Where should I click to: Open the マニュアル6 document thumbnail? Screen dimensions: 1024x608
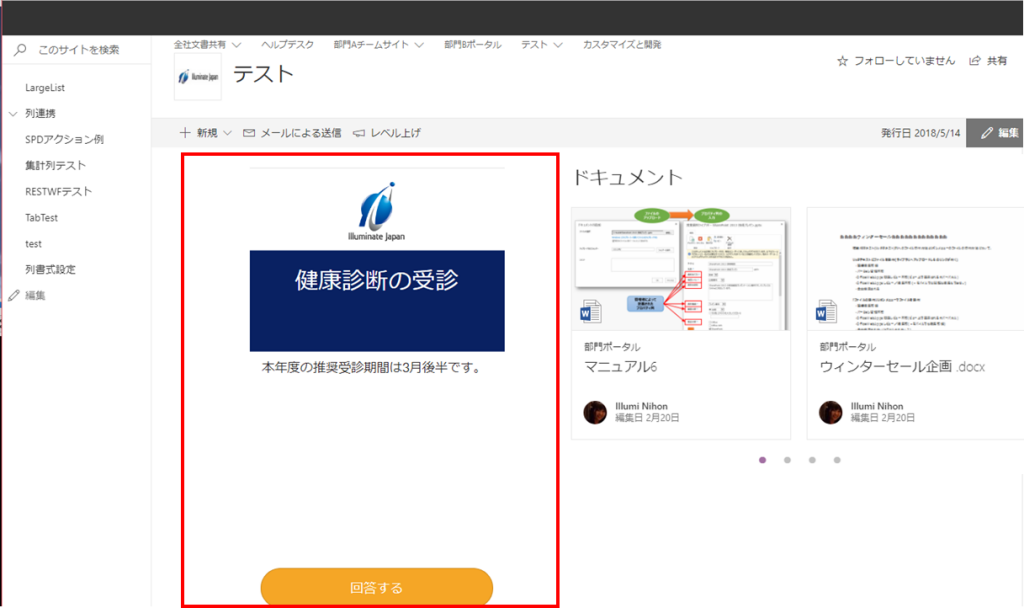[x=681, y=269]
